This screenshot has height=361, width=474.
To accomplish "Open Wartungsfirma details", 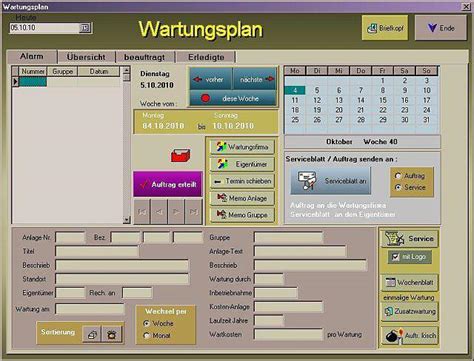I will [242, 147].
